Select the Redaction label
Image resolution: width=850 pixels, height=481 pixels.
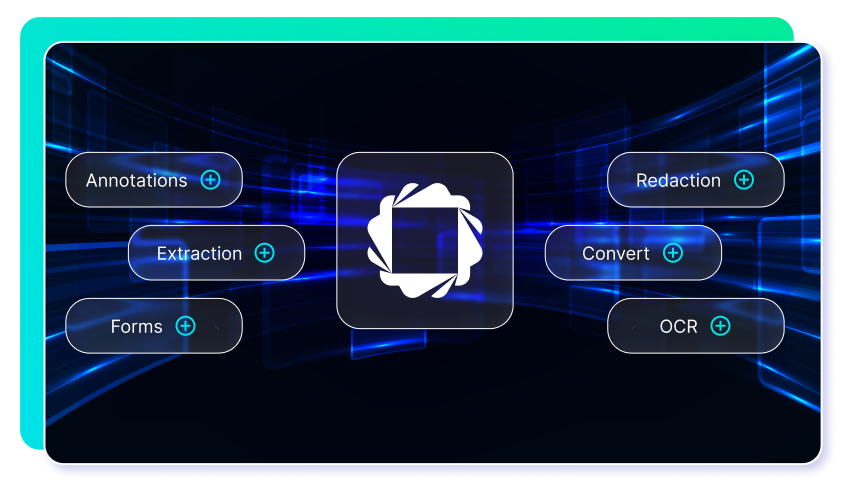[x=678, y=180]
